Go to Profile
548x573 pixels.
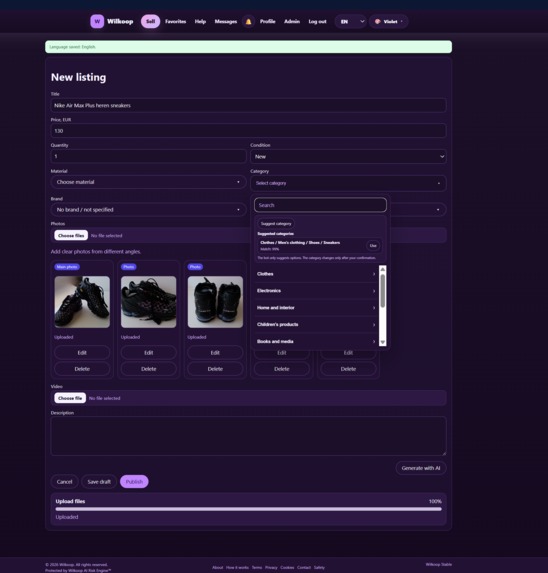tap(268, 22)
